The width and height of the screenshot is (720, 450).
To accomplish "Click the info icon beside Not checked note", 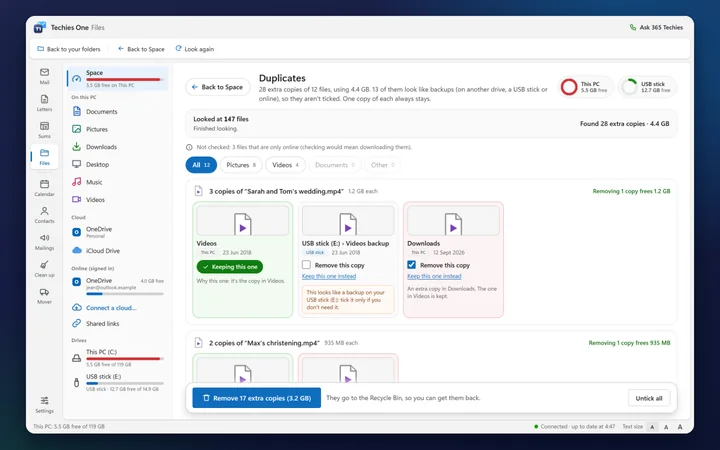I will click(189, 147).
